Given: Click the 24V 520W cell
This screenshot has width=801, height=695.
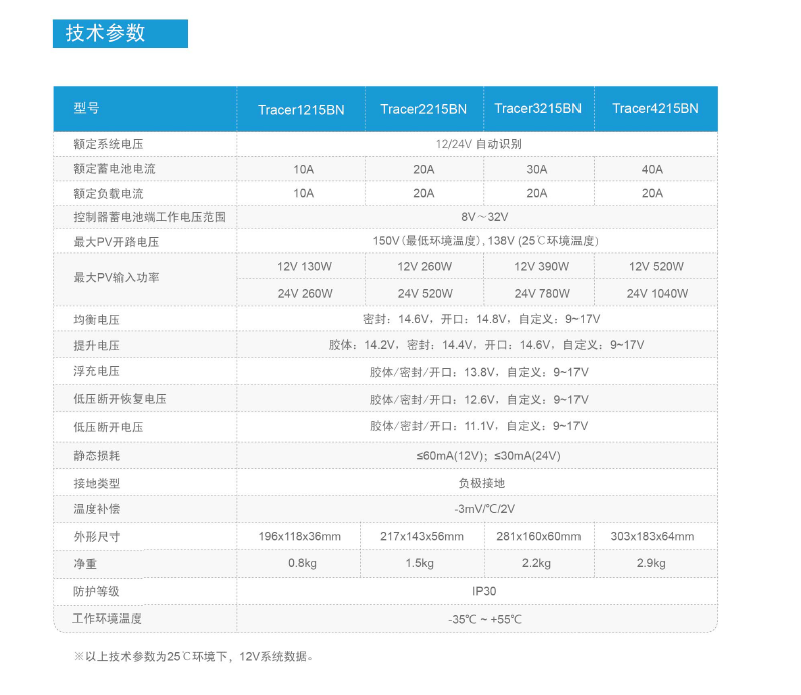Looking at the screenshot, I should tap(425, 293).
